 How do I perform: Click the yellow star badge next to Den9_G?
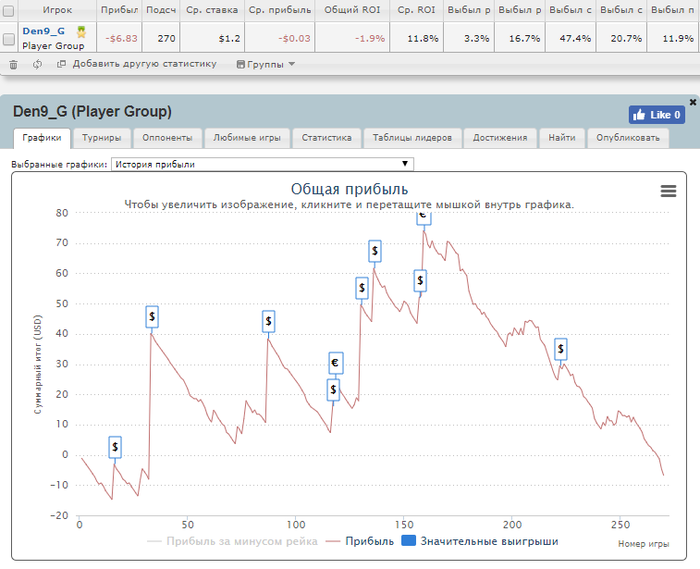tap(81, 32)
